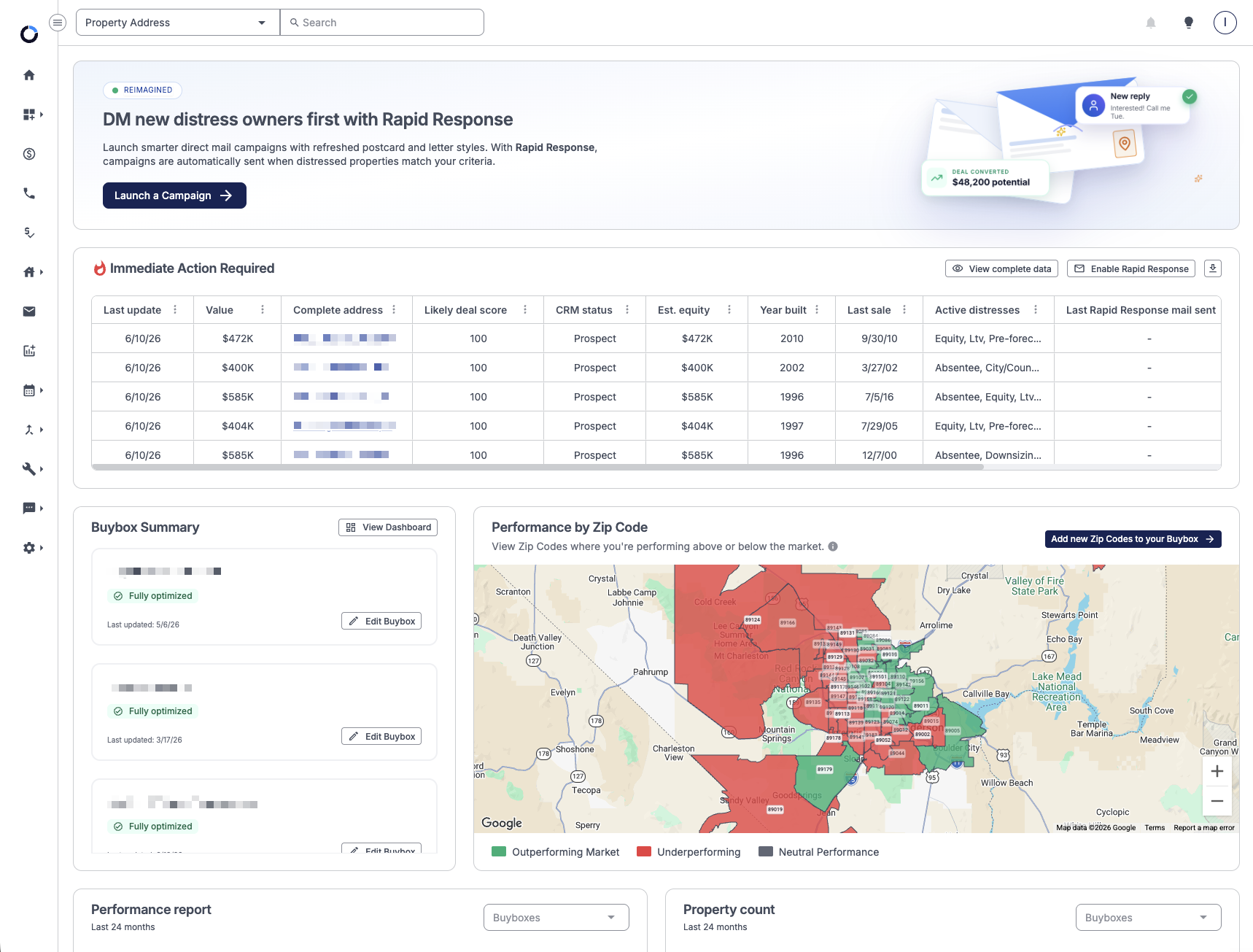Open the wrench tools sidebar icon
The image size is (1253, 952).
pos(29,469)
